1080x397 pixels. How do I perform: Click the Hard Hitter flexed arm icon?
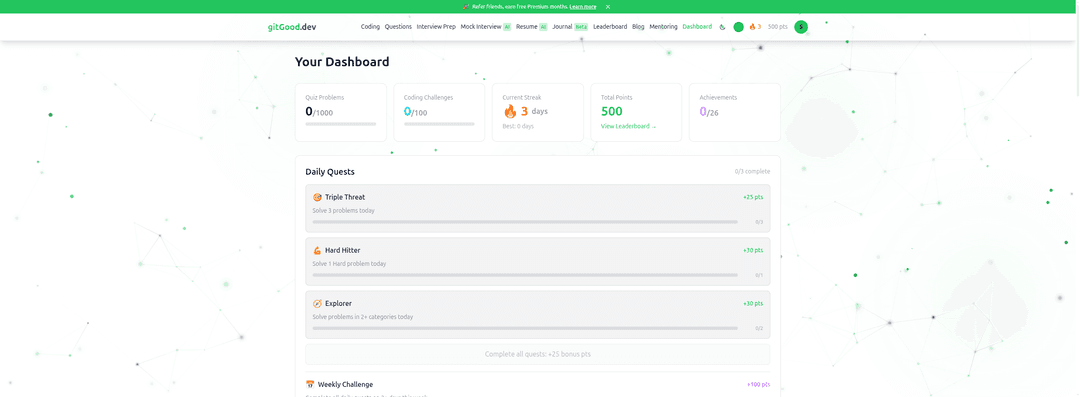coord(317,250)
